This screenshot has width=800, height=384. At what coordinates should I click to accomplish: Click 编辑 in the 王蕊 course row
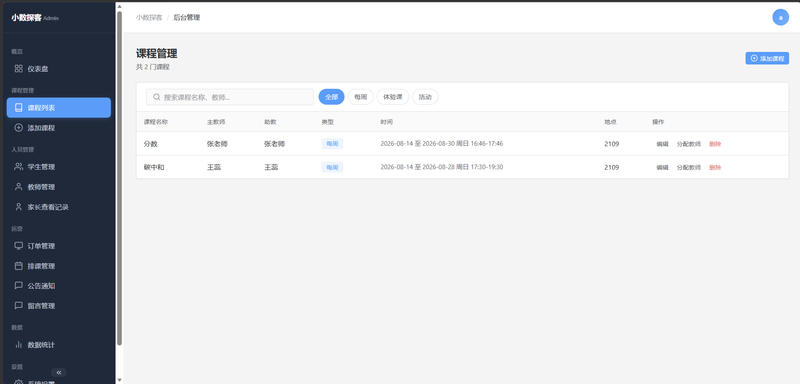(662, 167)
